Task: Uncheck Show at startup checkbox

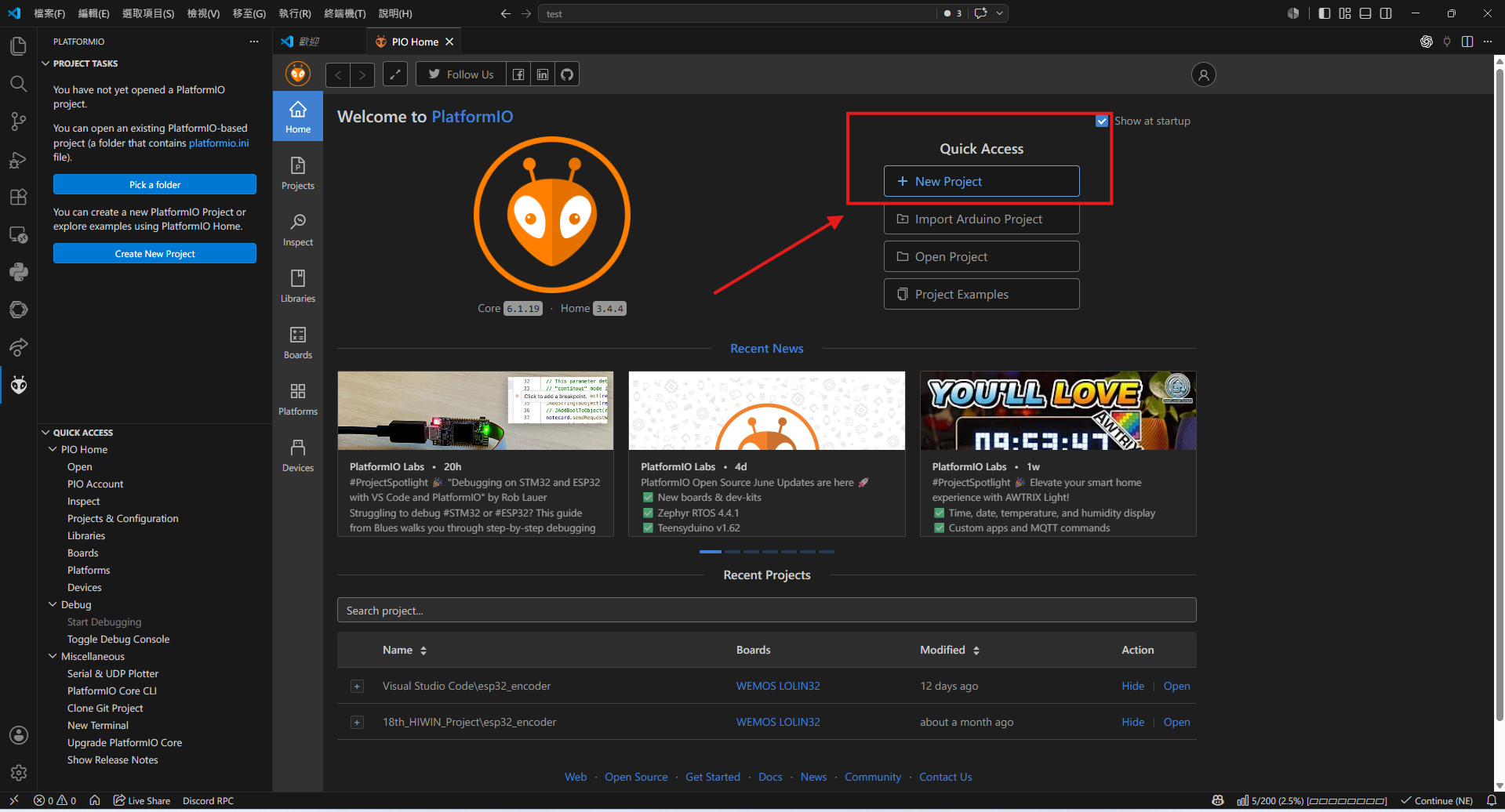Action: pos(1102,121)
